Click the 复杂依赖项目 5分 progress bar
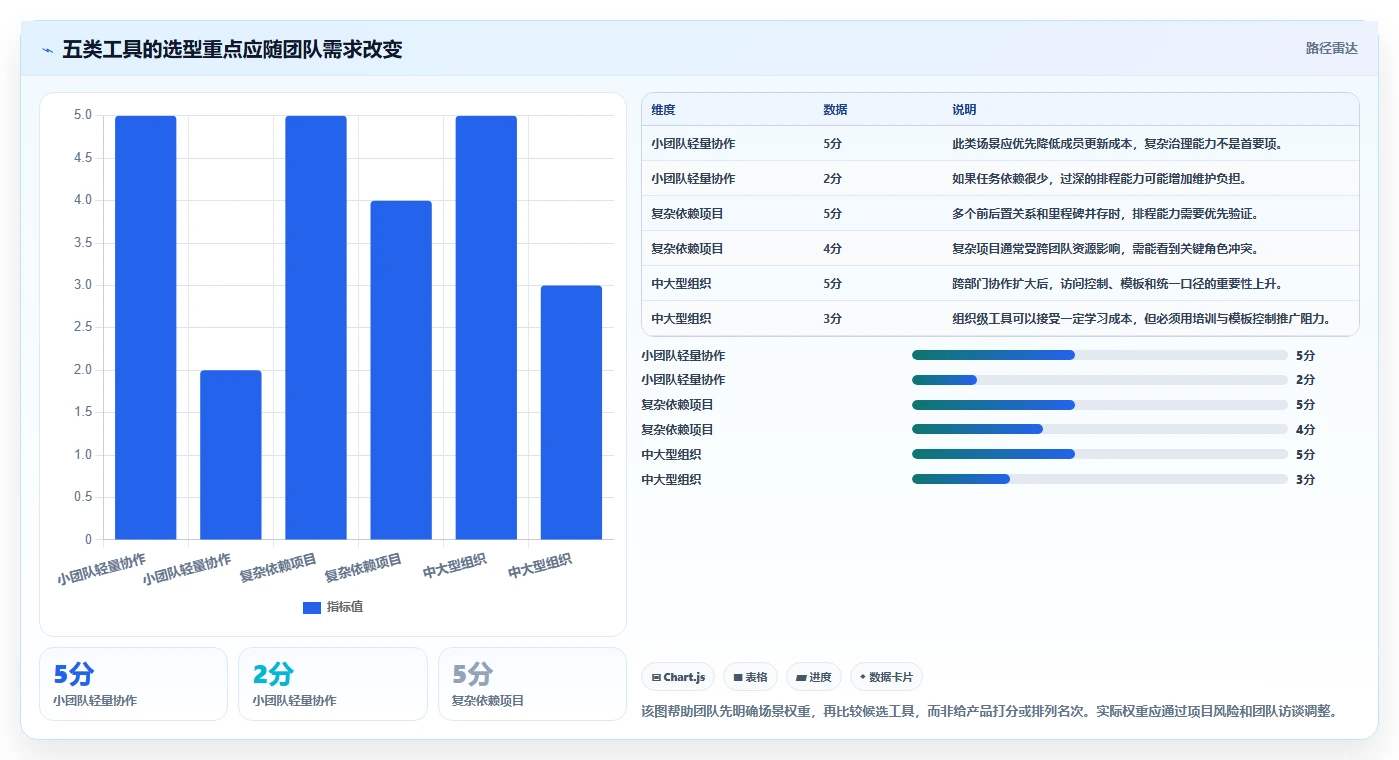The height and width of the screenshot is (760, 1399). 1100,405
